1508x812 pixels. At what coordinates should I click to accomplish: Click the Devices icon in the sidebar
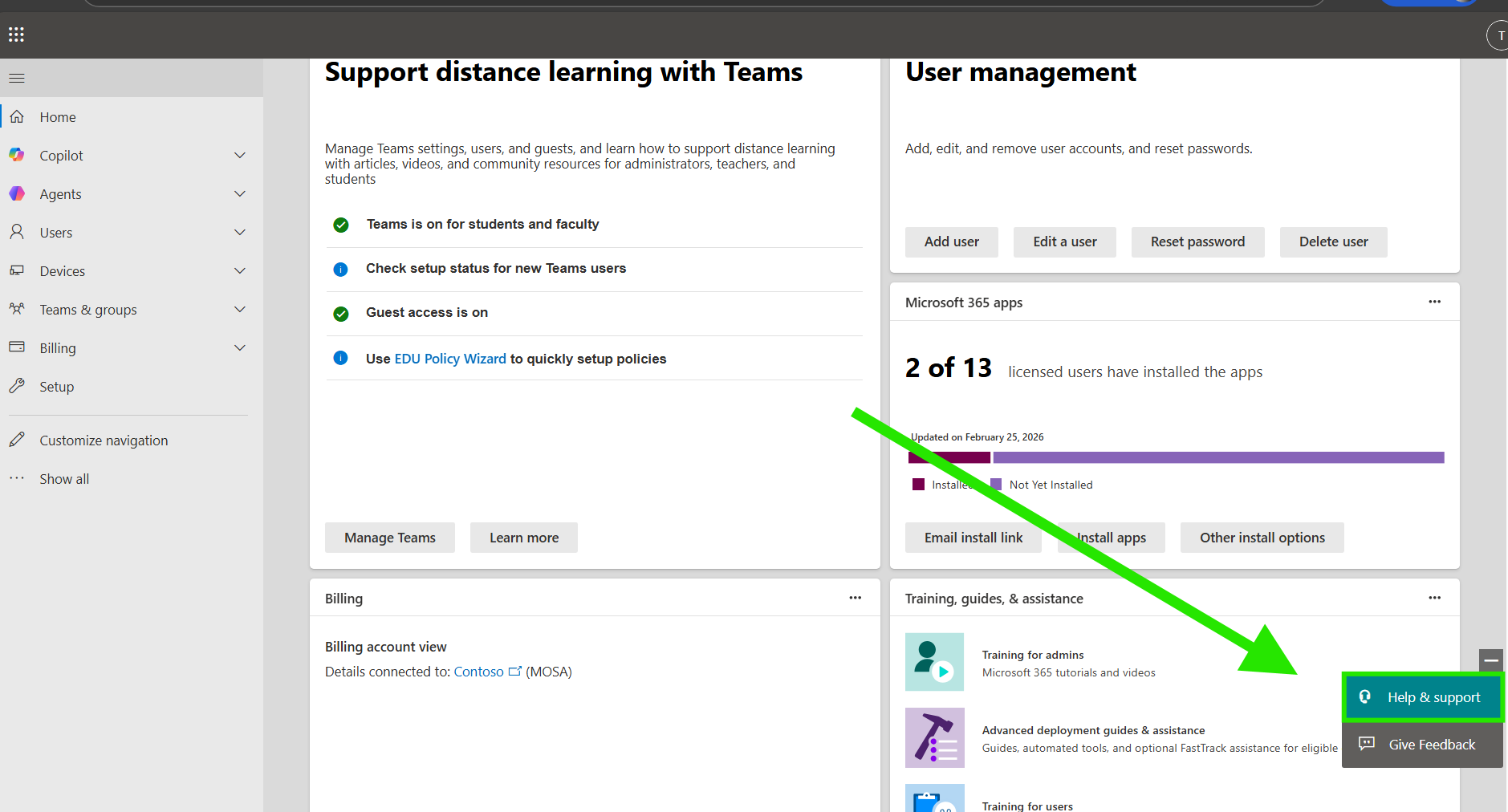coord(17,270)
